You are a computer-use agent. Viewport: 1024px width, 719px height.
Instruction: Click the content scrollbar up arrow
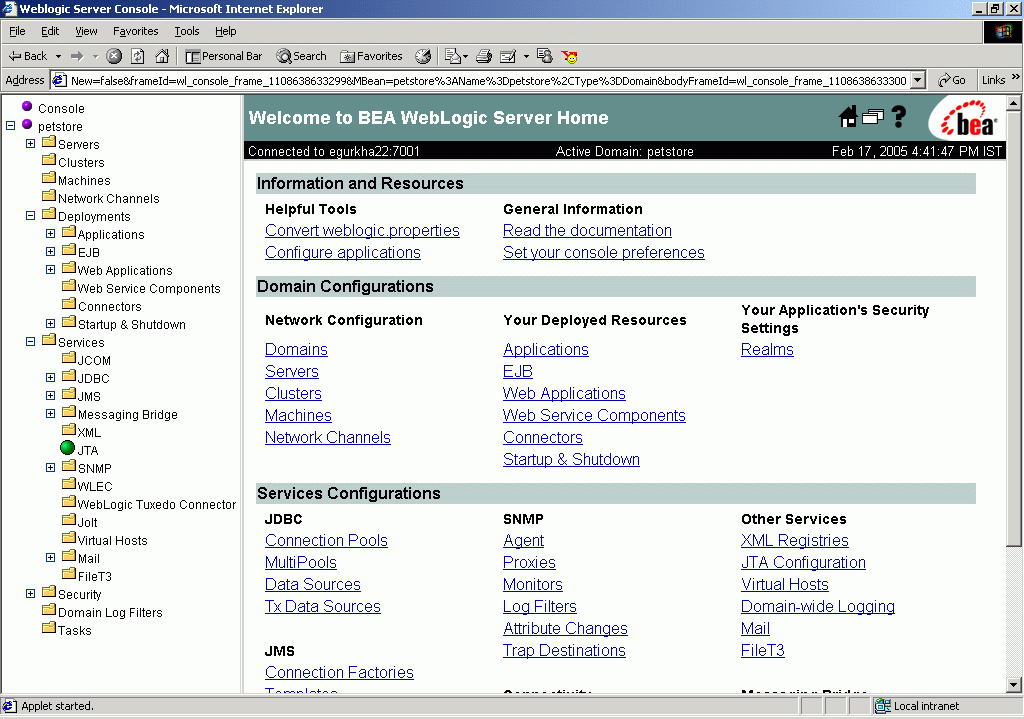click(x=1014, y=103)
